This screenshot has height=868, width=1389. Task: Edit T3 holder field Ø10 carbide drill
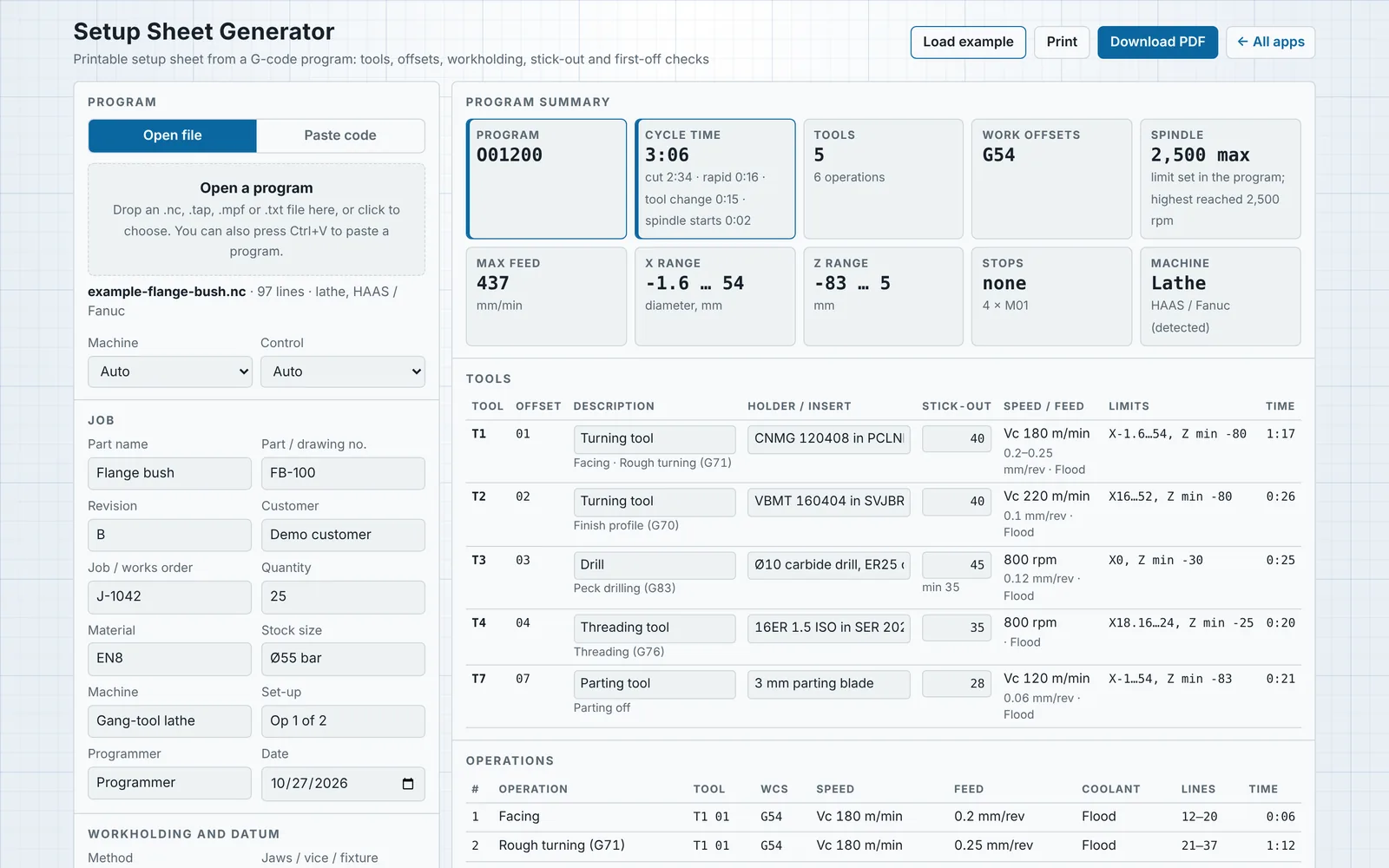(x=829, y=564)
